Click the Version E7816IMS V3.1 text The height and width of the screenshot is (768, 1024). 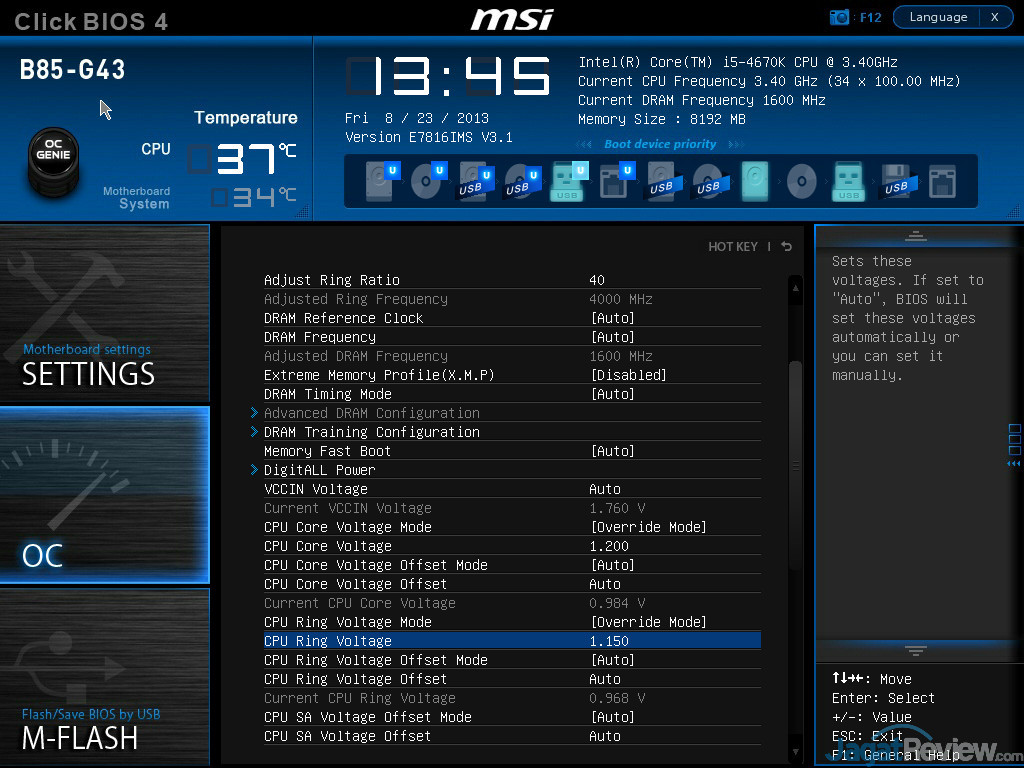pos(428,137)
